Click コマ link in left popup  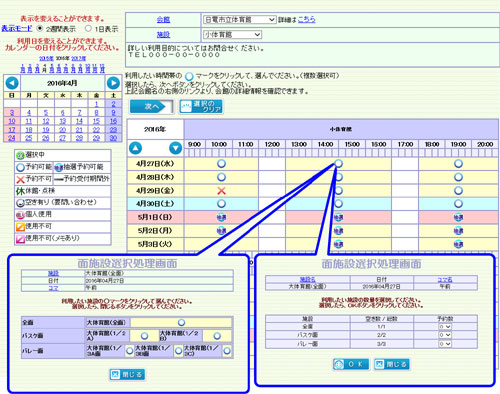coord(53,288)
